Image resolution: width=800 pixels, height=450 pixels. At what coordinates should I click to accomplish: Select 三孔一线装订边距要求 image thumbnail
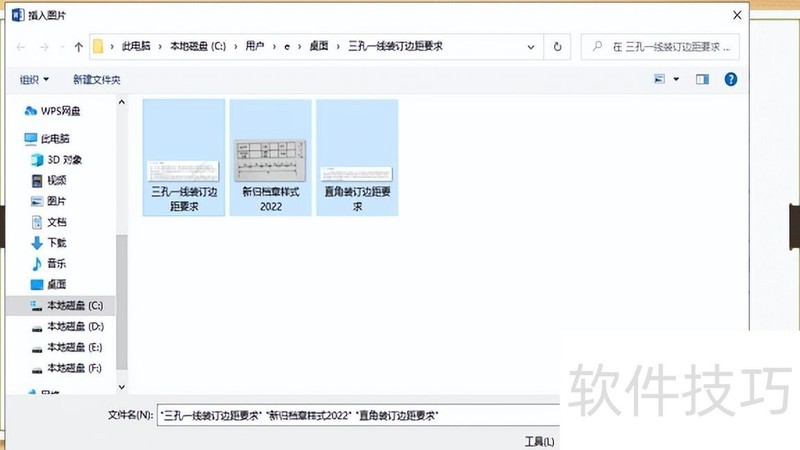(x=184, y=158)
